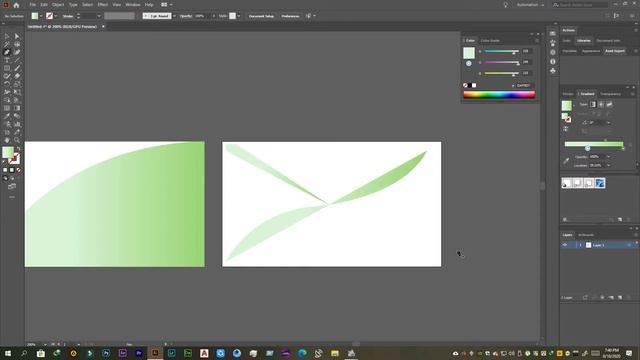The height and width of the screenshot is (360, 640).
Task: Select the Shape Builder tool
Action: point(7,100)
